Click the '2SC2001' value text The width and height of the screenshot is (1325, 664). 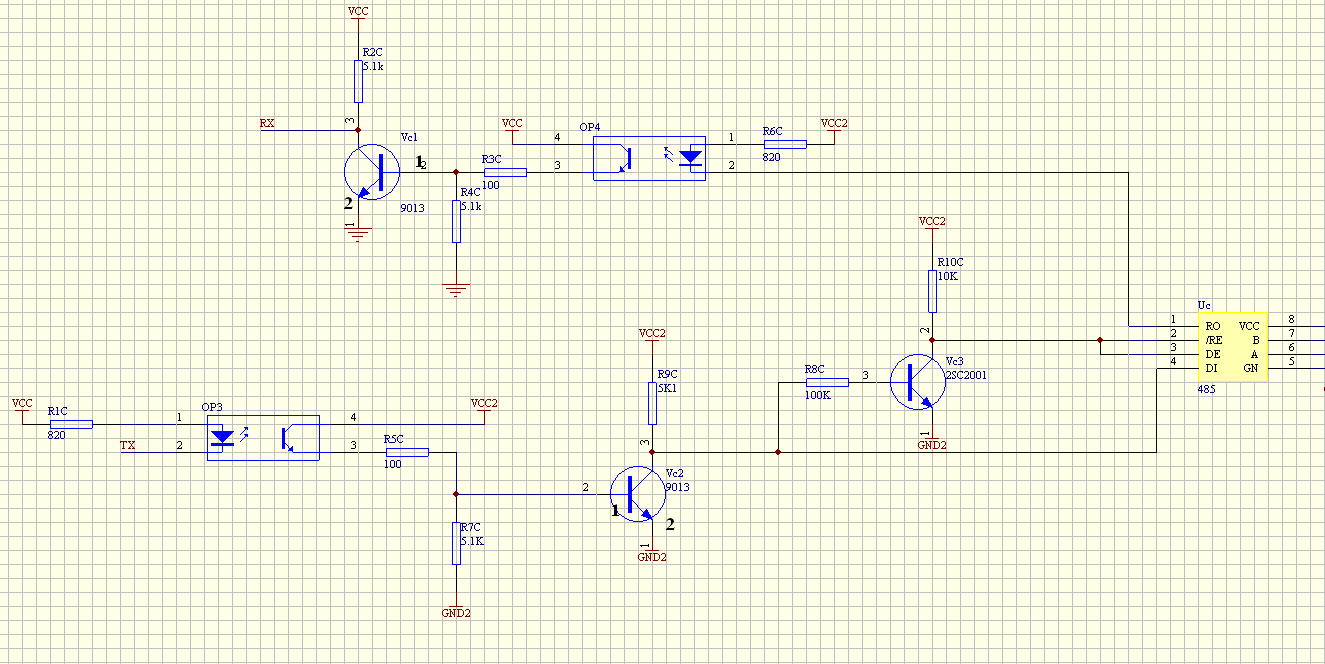966,374
